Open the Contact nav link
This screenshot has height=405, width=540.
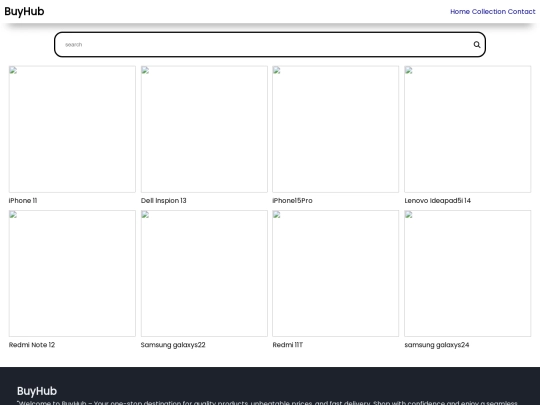point(521,11)
